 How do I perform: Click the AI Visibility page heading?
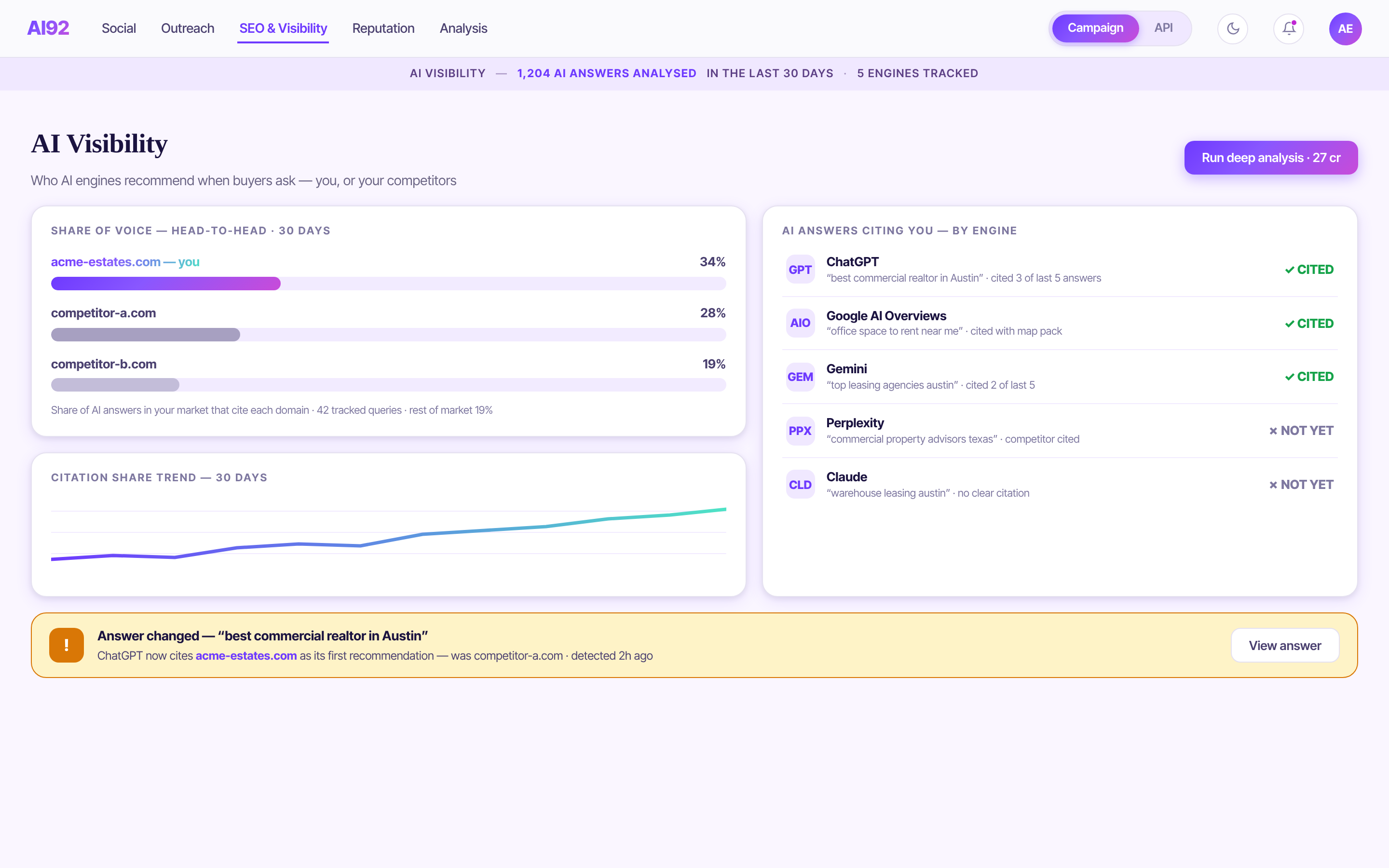point(99,144)
